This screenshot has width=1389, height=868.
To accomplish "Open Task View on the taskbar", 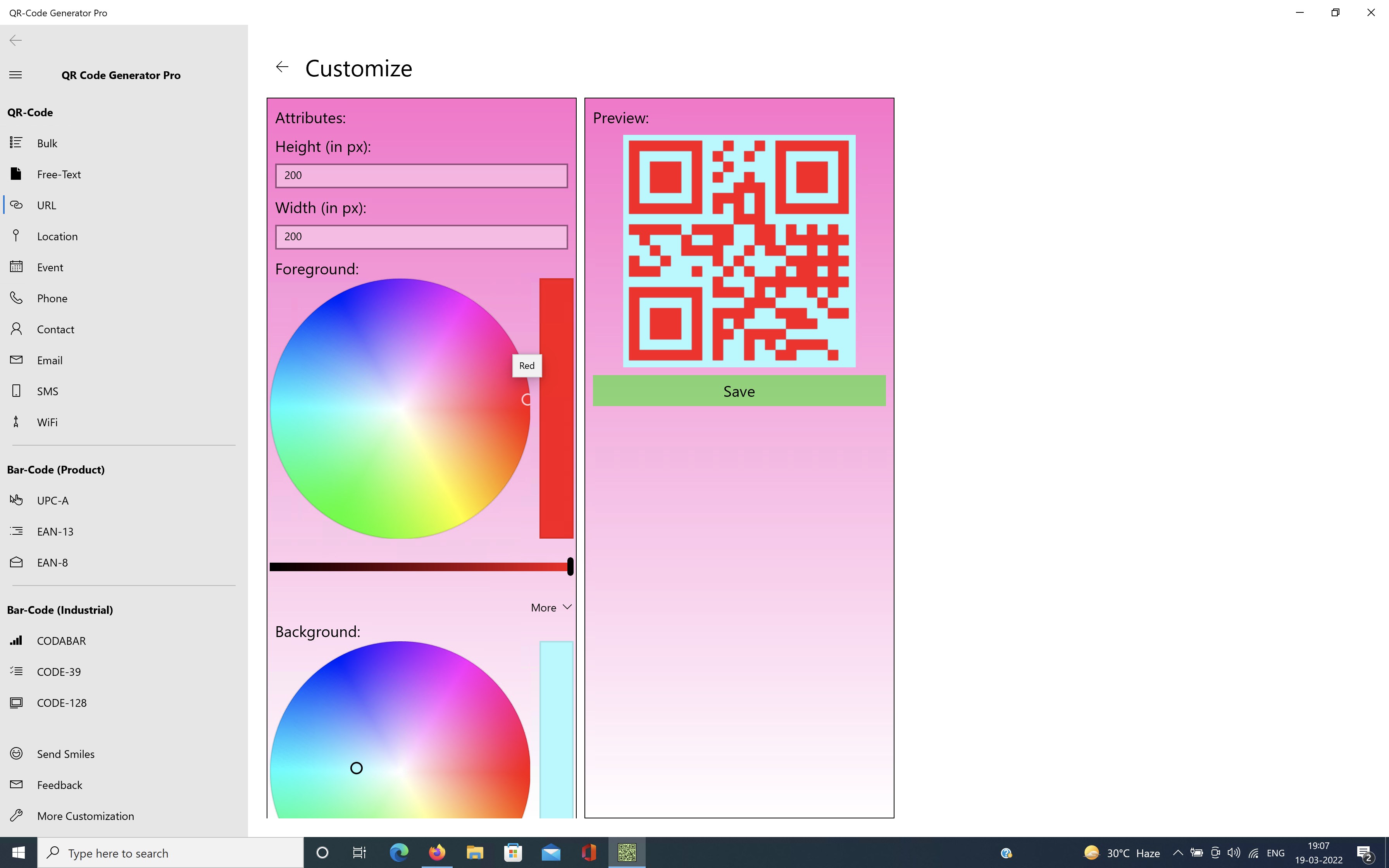I will [359, 852].
